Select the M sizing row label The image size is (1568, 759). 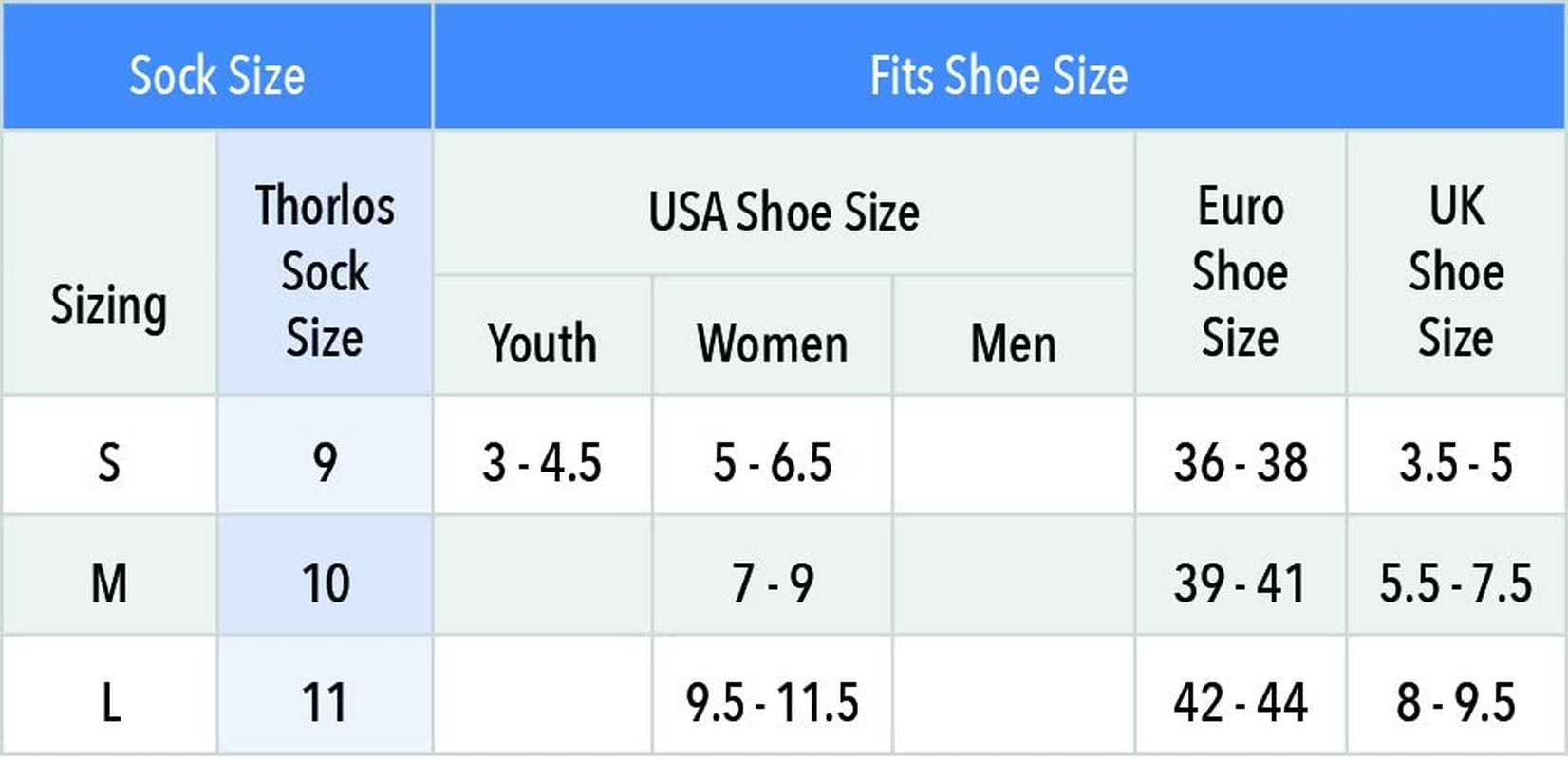tap(109, 583)
